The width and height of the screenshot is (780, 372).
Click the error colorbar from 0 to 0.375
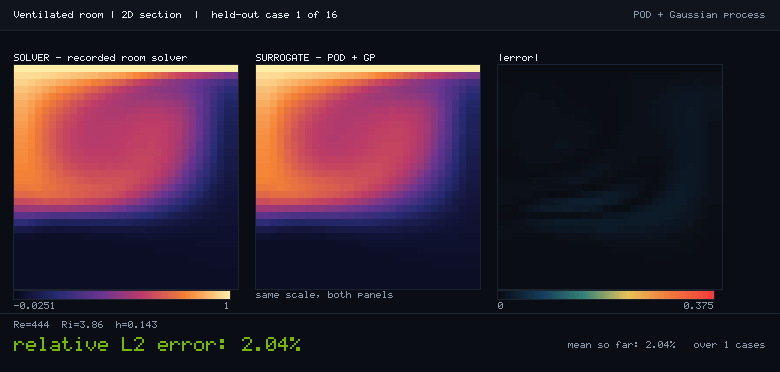pyautogui.click(x=606, y=295)
